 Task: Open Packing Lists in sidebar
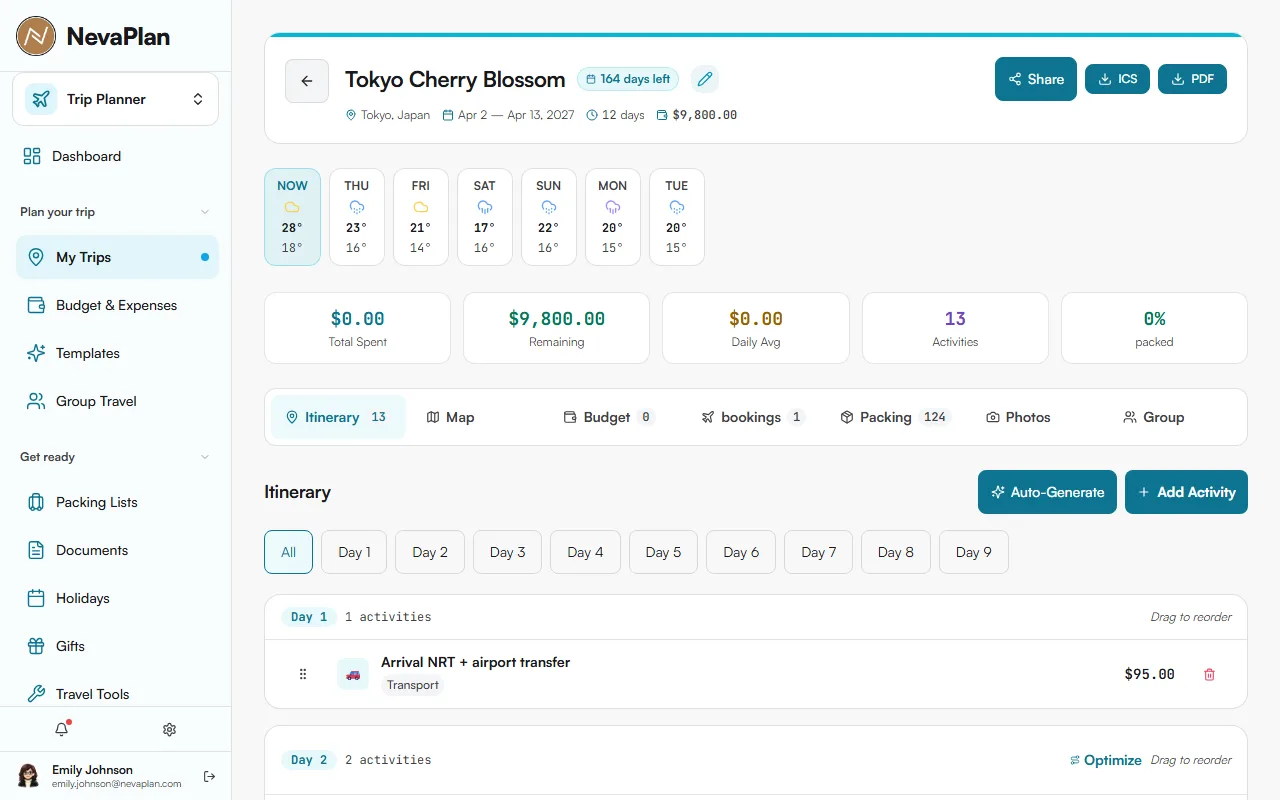pyautogui.click(x=117, y=502)
